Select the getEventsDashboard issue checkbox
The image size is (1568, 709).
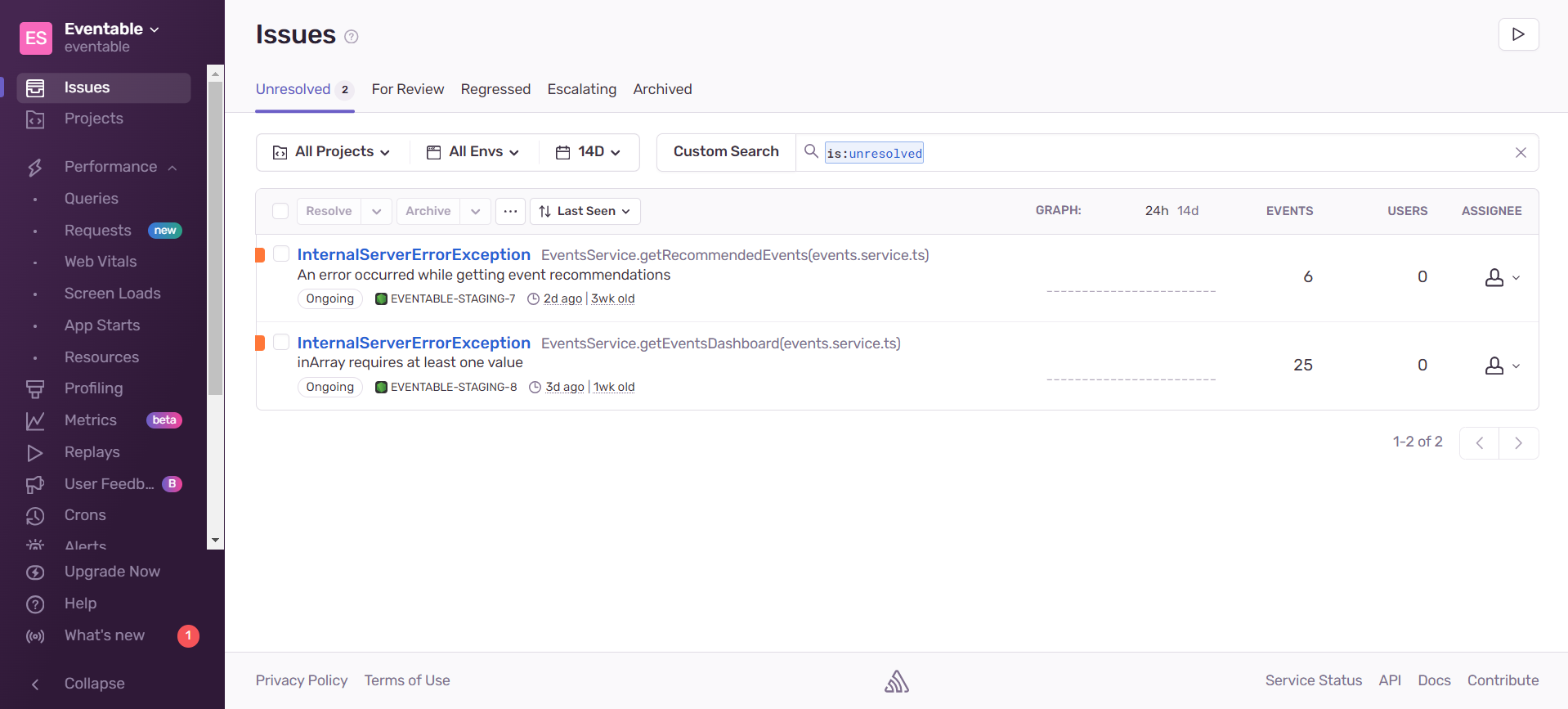tap(281, 342)
